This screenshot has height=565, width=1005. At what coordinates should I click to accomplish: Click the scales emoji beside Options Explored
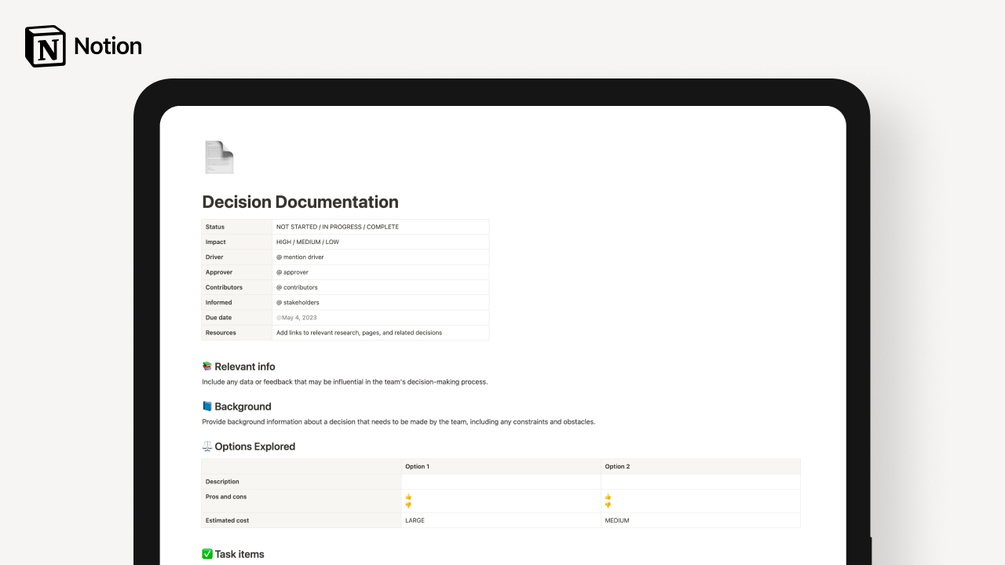click(x=207, y=446)
